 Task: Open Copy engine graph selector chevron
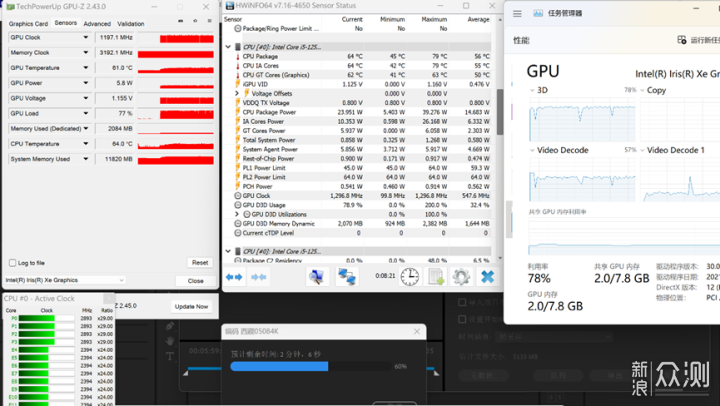(x=642, y=90)
